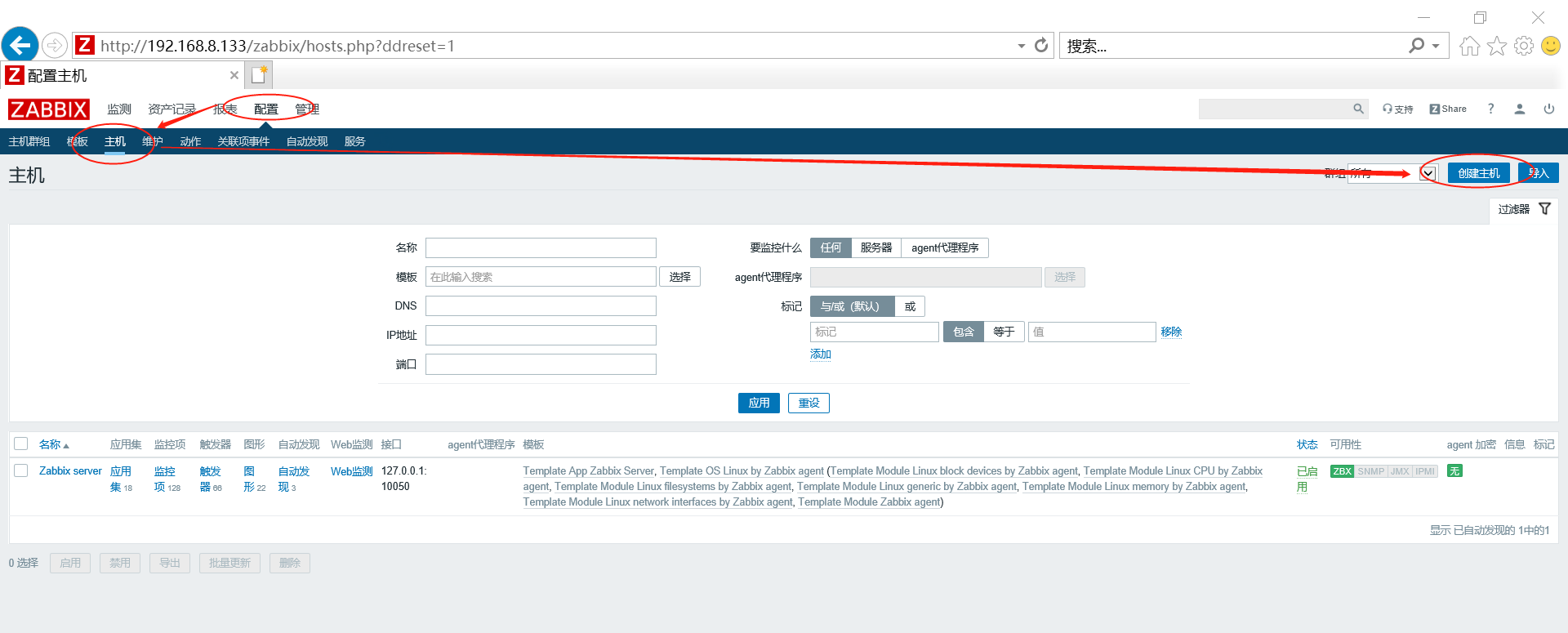Screen dimensions: 1568x633
Task: Open the 资产记录 top menu
Action: (171, 109)
